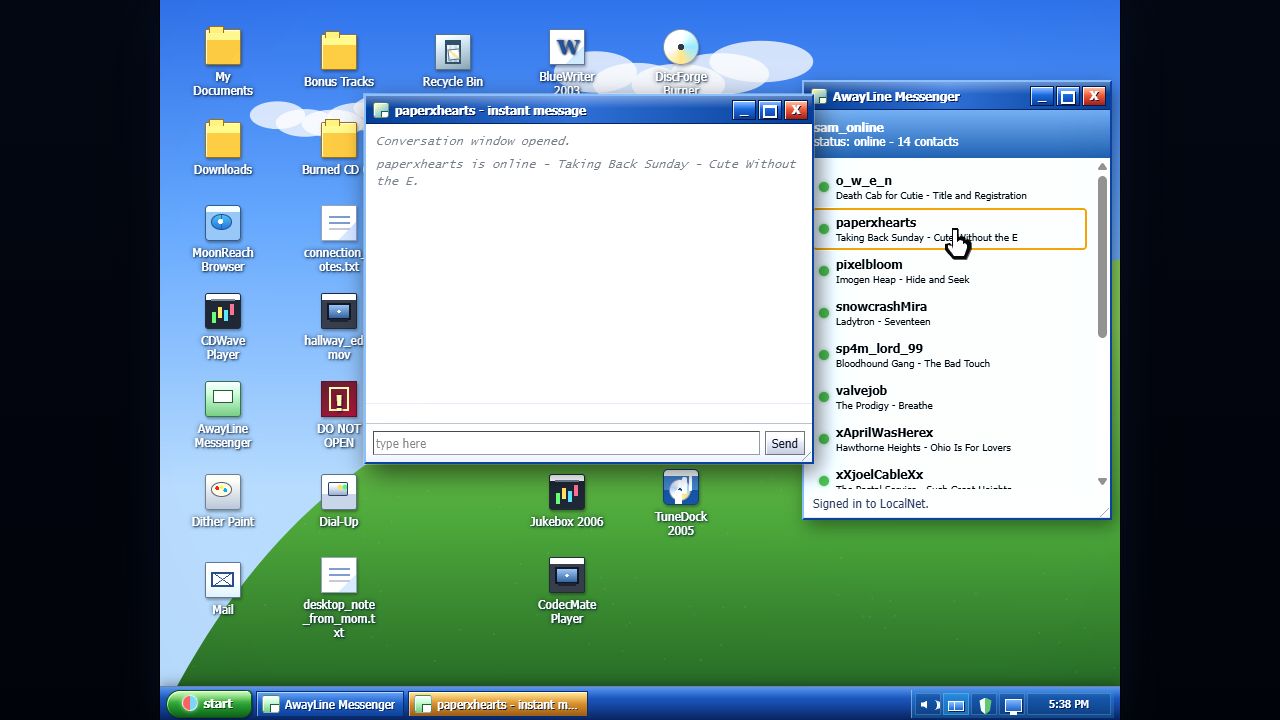Launch MoonReach Browser desktop icon
The height and width of the screenshot is (720, 1280).
222,238
